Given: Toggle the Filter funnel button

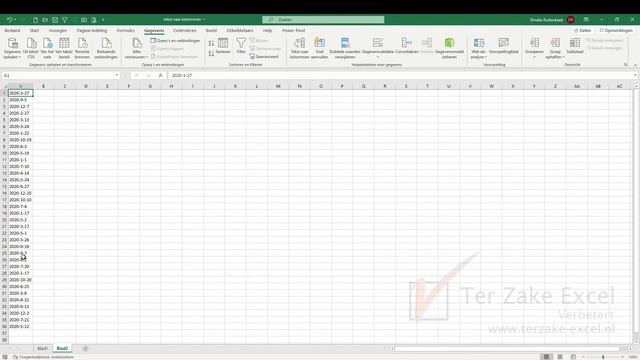Looking at the screenshot, I should (241, 46).
